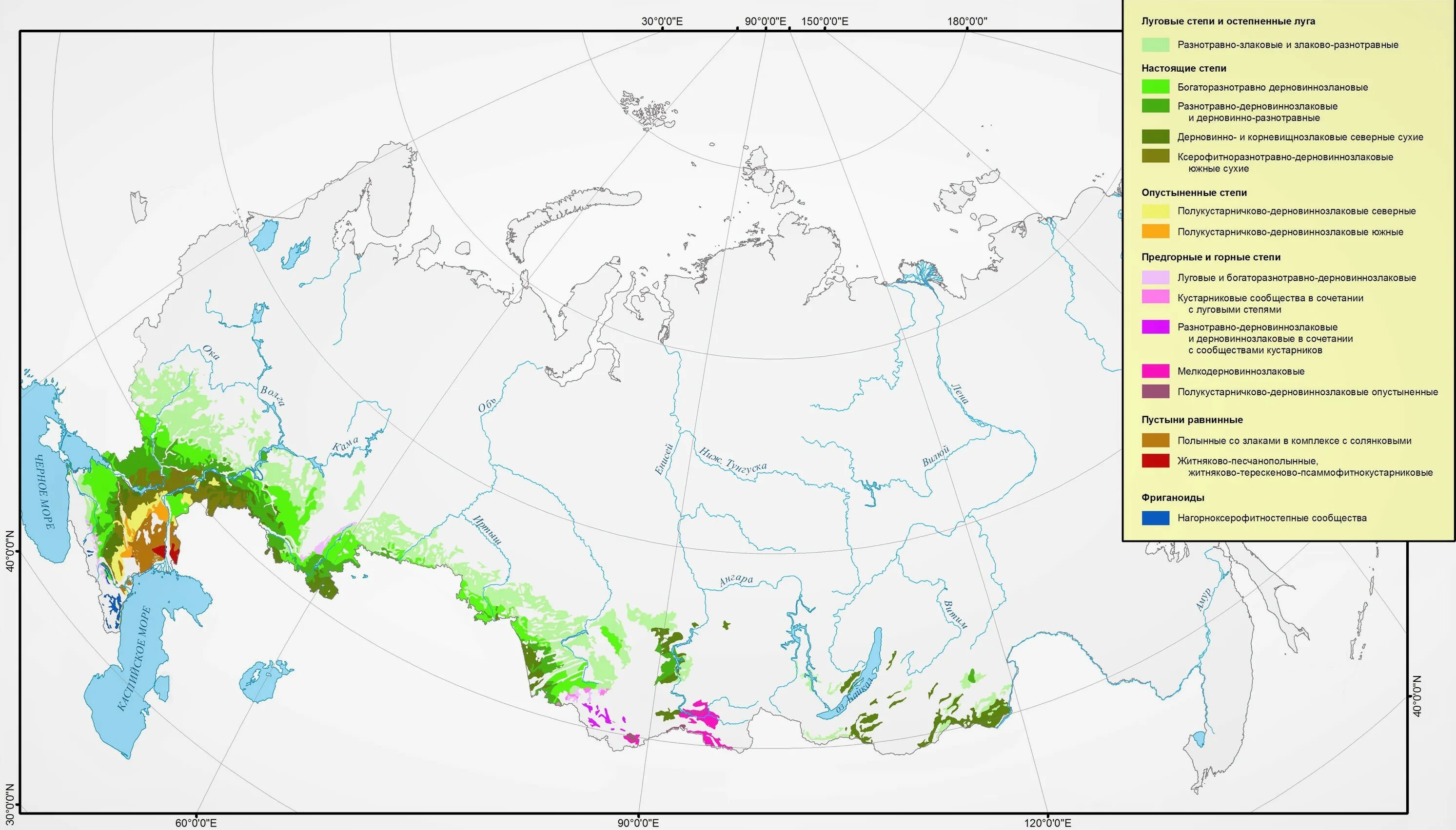This screenshot has height=830, width=1456.
Task: Click the 'Обь' river label
Action: point(486,405)
